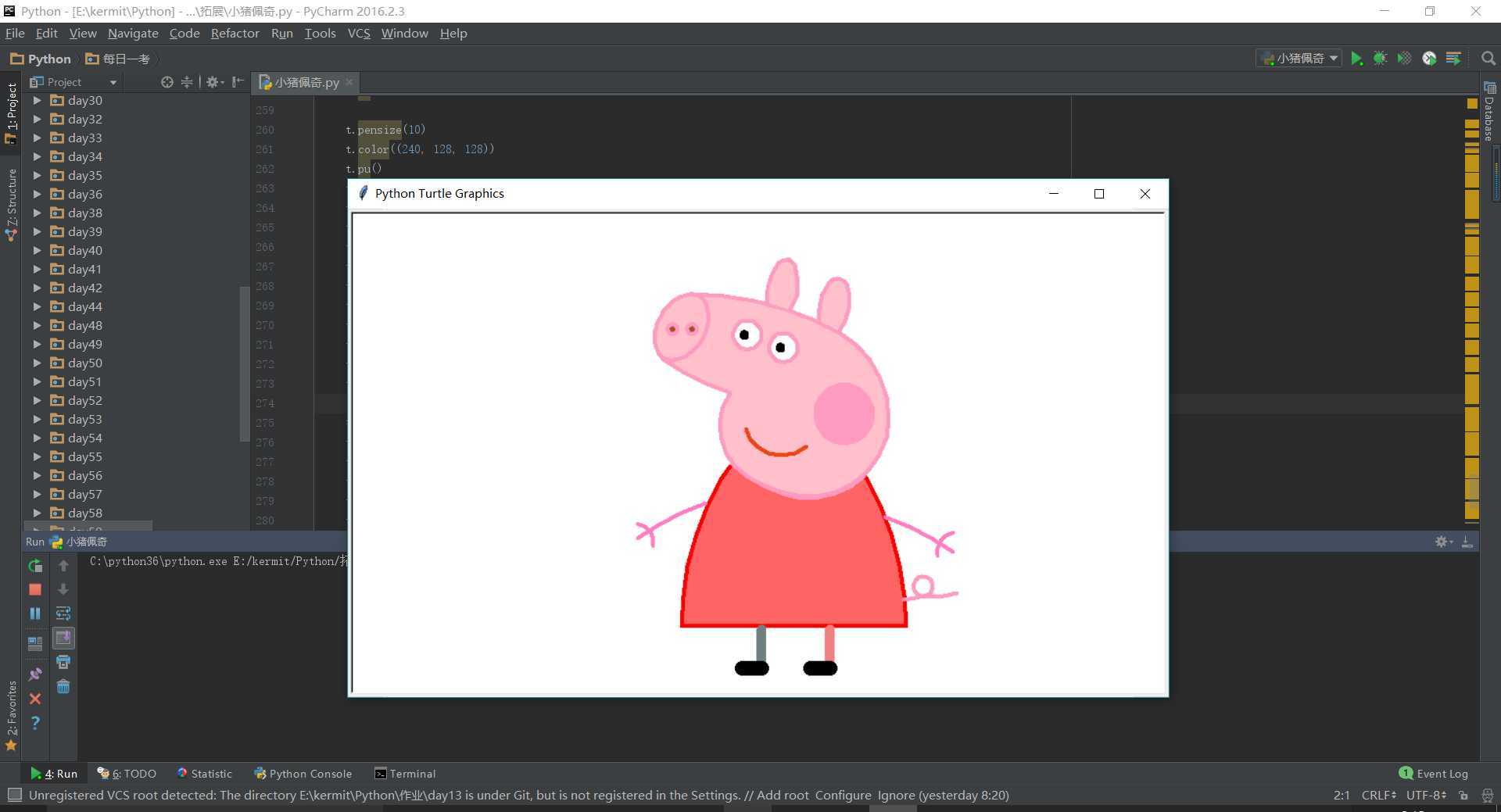Open Project panel settings gear
The width and height of the screenshot is (1501, 812).
coord(214,82)
